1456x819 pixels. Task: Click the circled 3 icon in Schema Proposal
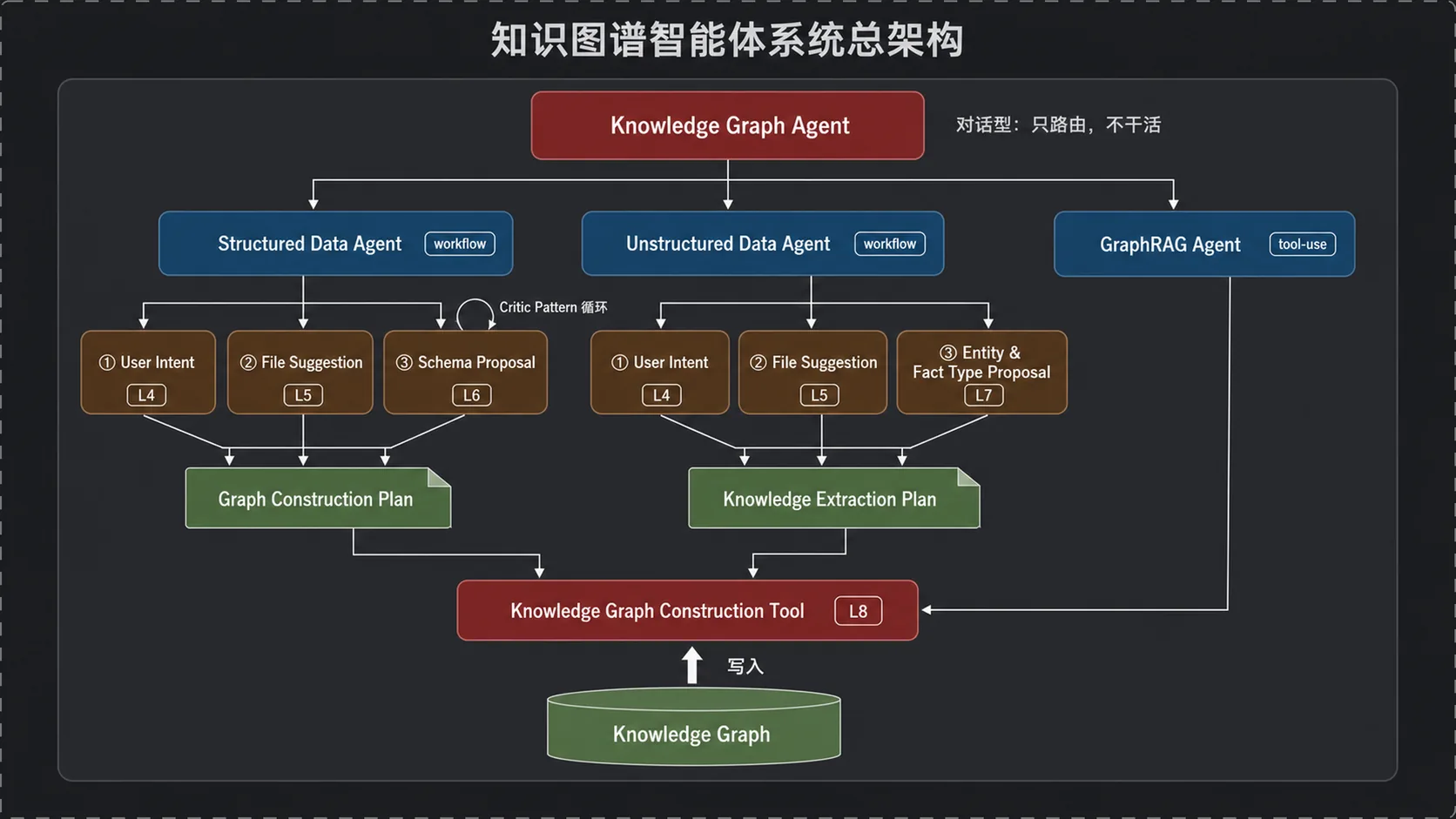404,362
